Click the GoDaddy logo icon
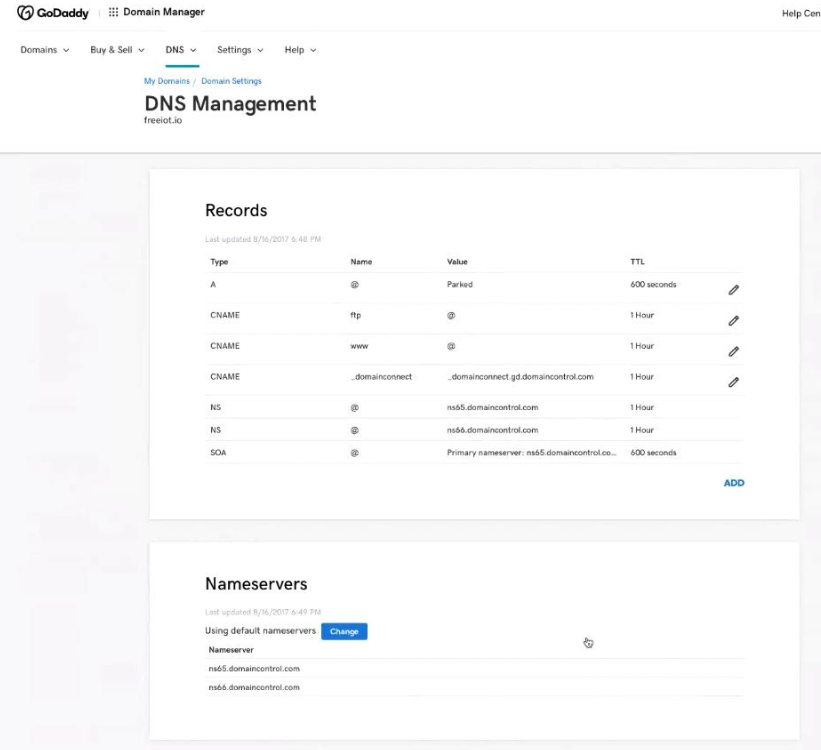This screenshot has width=821, height=750. tap(27, 12)
